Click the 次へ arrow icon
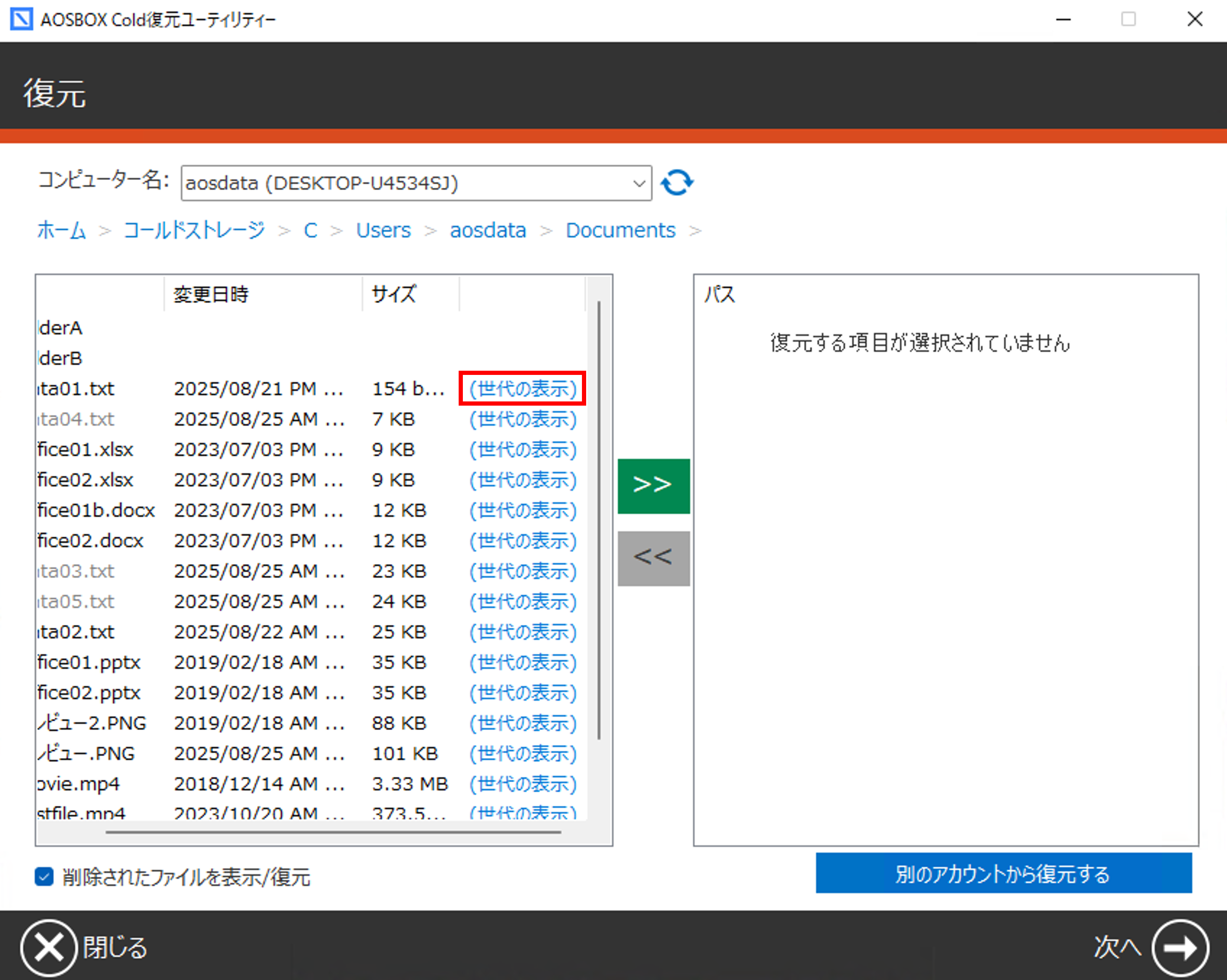 pyautogui.click(x=1180, y=948)
